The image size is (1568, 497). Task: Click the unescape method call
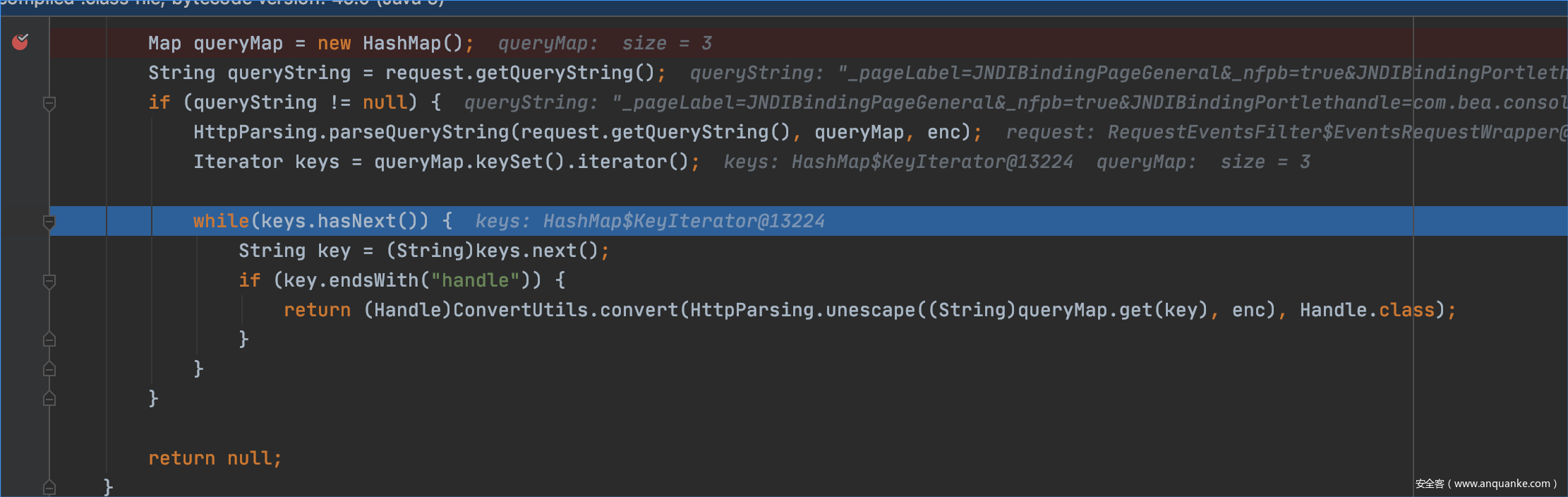[870, 311]
